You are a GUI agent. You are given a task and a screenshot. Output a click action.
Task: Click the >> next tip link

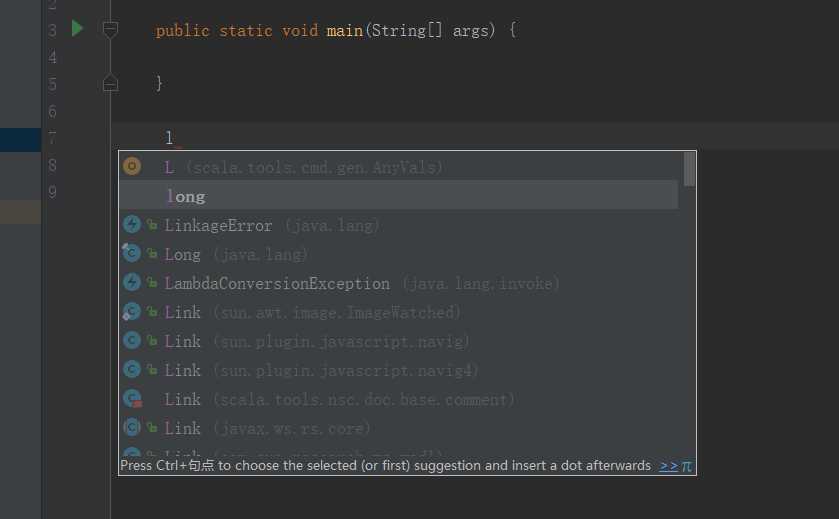[668, 466]
